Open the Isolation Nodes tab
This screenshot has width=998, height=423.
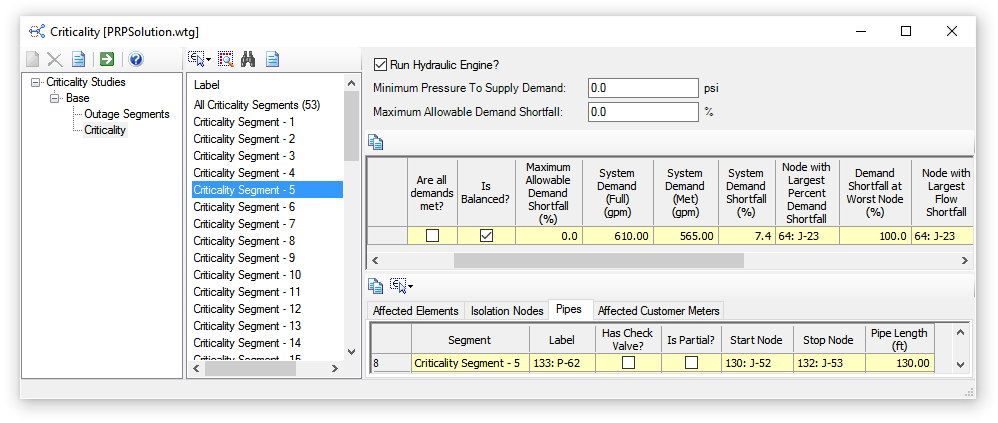coord(507,311)
